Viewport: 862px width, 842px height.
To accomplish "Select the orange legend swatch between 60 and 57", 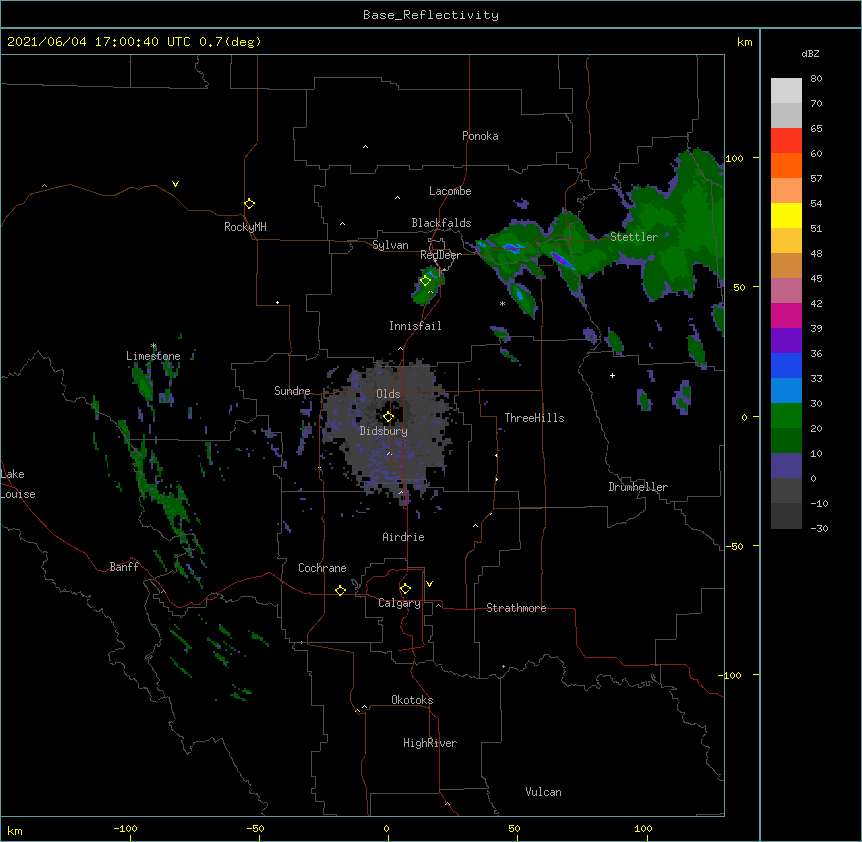I will coord(786,165).
